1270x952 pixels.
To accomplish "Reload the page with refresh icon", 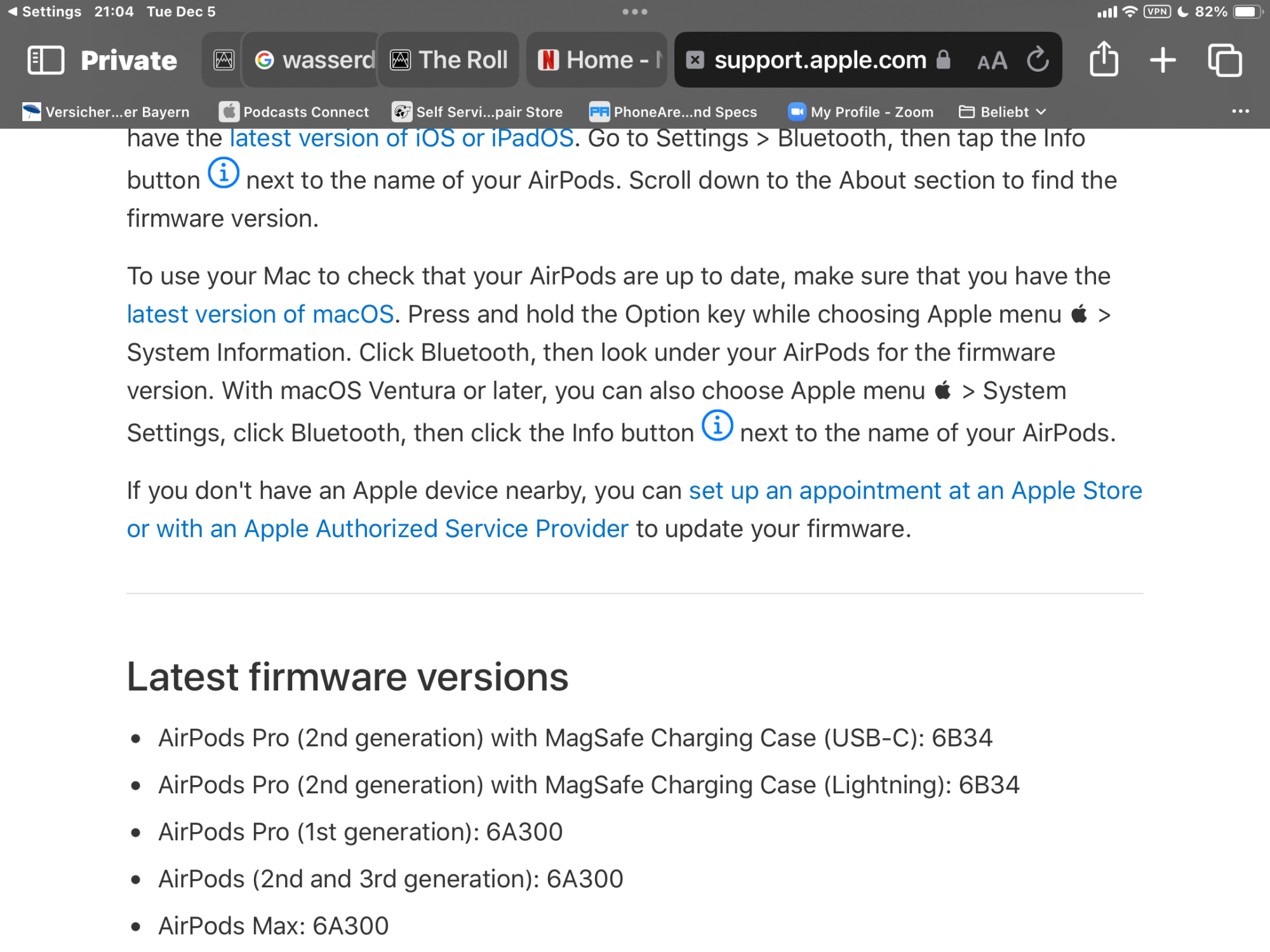I will 1038,60.
